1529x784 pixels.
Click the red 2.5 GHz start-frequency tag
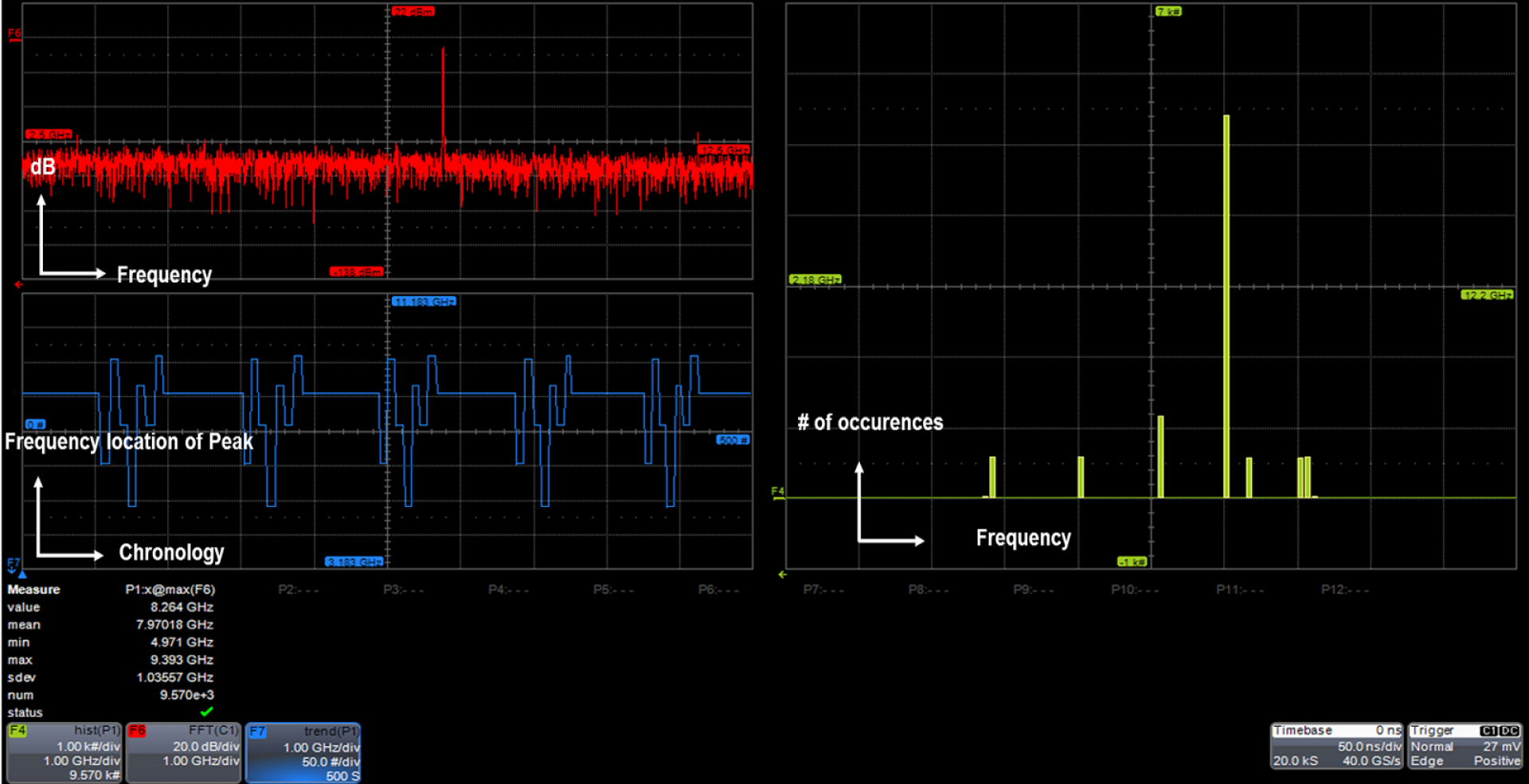point(49,135)
